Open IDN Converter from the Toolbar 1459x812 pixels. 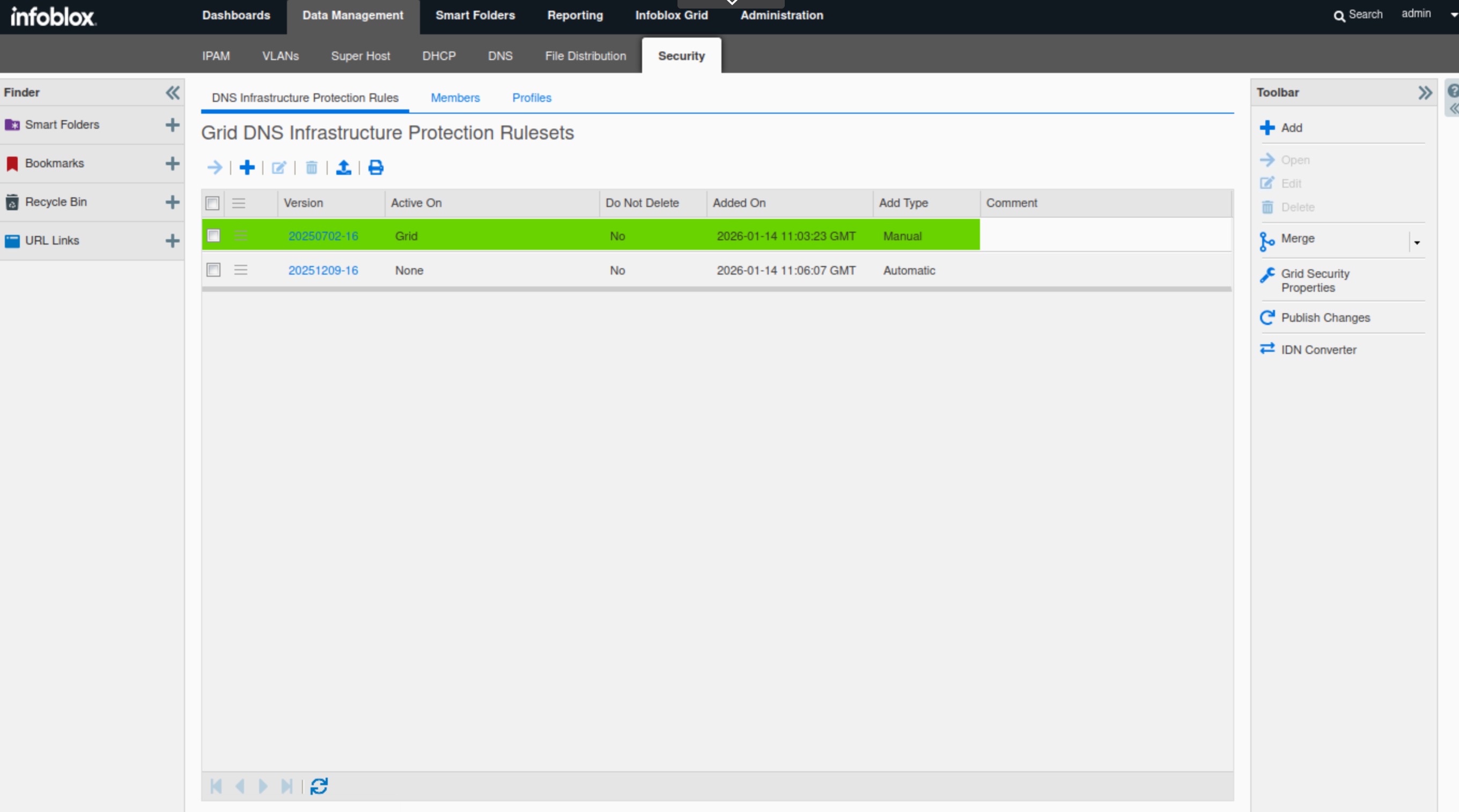[x=1318, y=350]
